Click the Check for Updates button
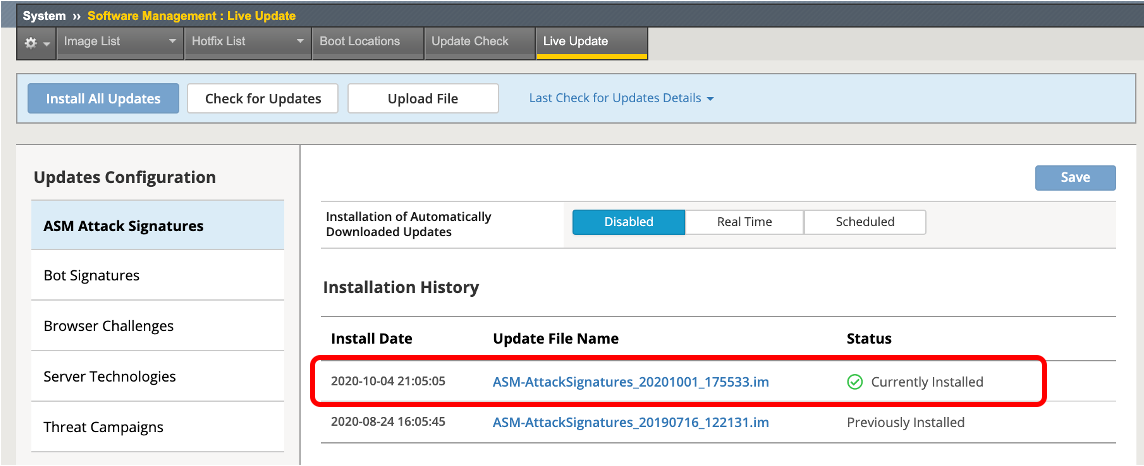This screenshot has height=466, width=1144. [x=263, y=98]
